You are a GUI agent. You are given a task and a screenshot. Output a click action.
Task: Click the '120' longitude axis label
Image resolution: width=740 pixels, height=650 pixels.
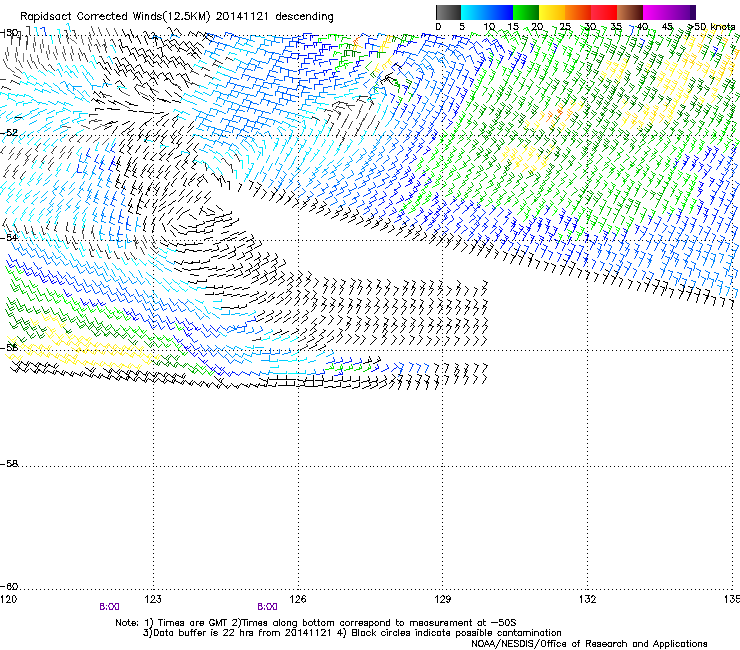(8, 599)
